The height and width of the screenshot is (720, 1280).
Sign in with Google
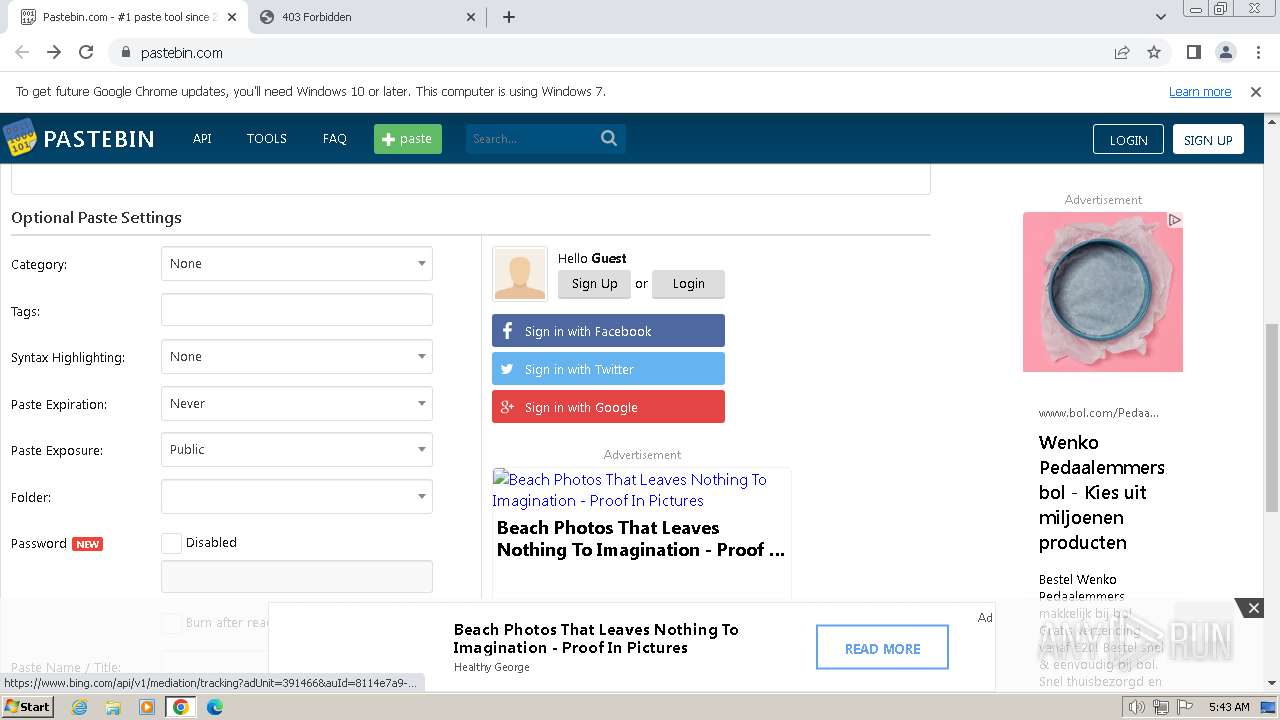point(608,407)
